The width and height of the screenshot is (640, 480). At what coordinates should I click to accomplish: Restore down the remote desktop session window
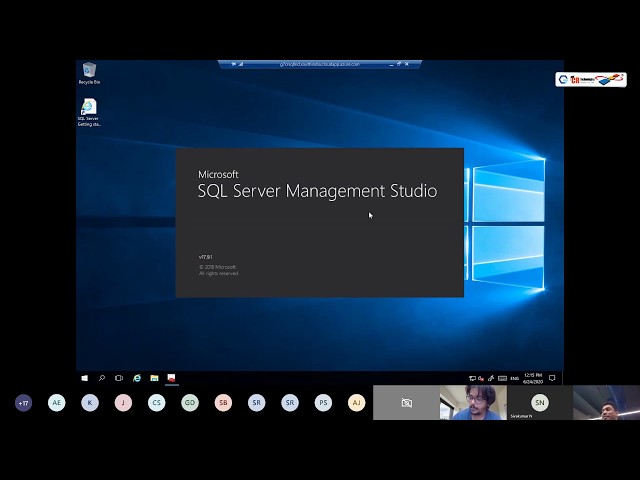399,64
